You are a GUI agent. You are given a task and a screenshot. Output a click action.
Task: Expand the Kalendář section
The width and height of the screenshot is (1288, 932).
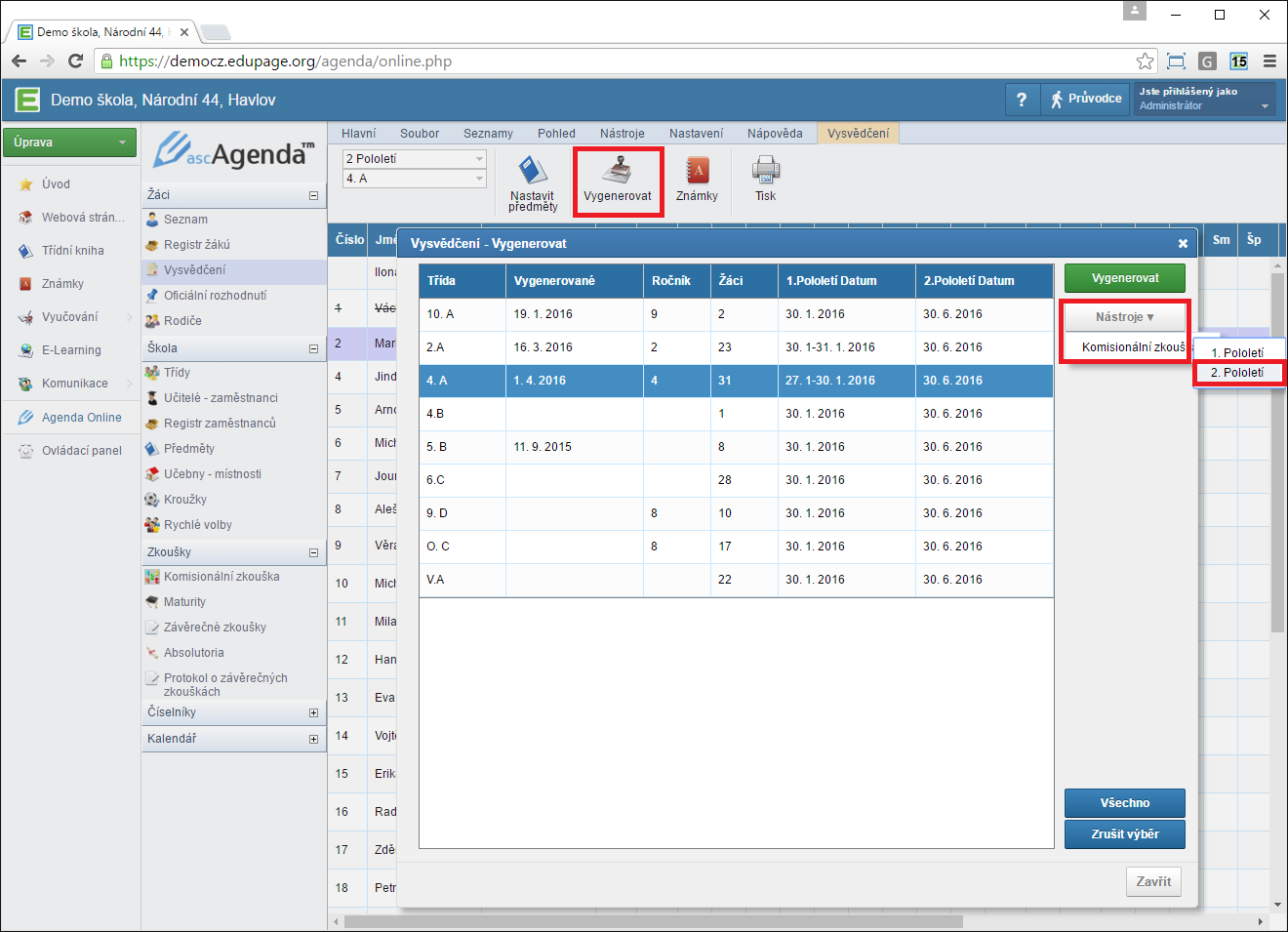tap(313, 739)
